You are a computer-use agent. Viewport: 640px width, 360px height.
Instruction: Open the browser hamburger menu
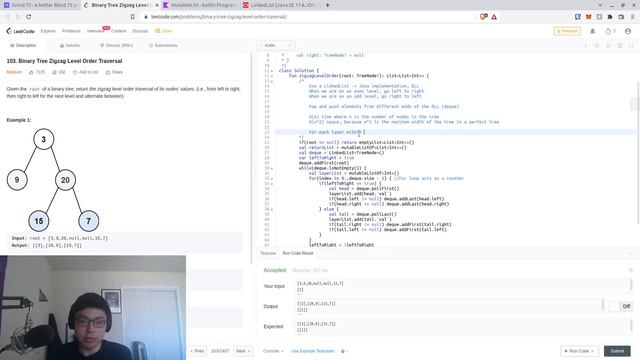tap(633, 17)
